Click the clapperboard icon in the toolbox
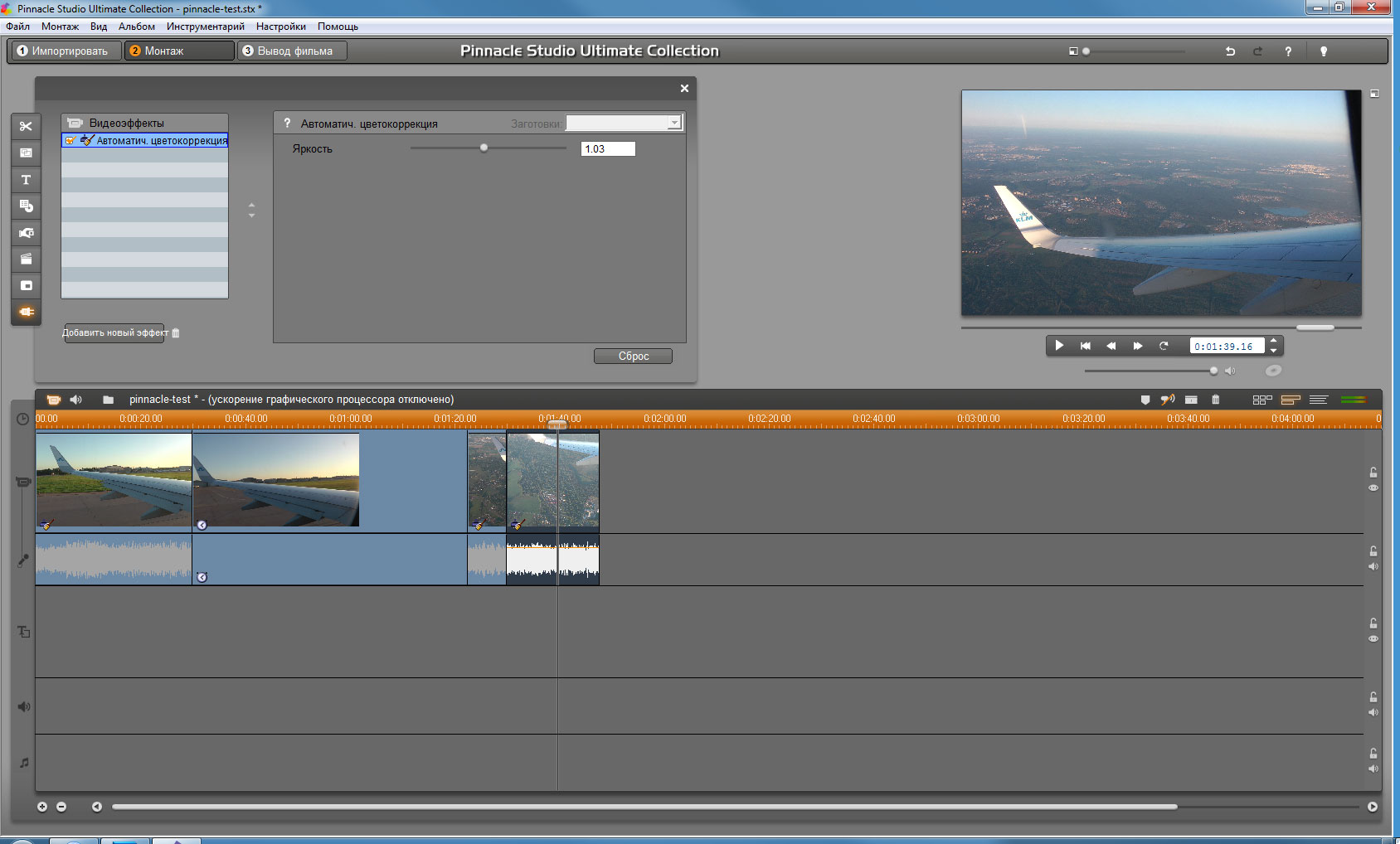This screenshot has height=844, width=1400. [x=26, y=260]
